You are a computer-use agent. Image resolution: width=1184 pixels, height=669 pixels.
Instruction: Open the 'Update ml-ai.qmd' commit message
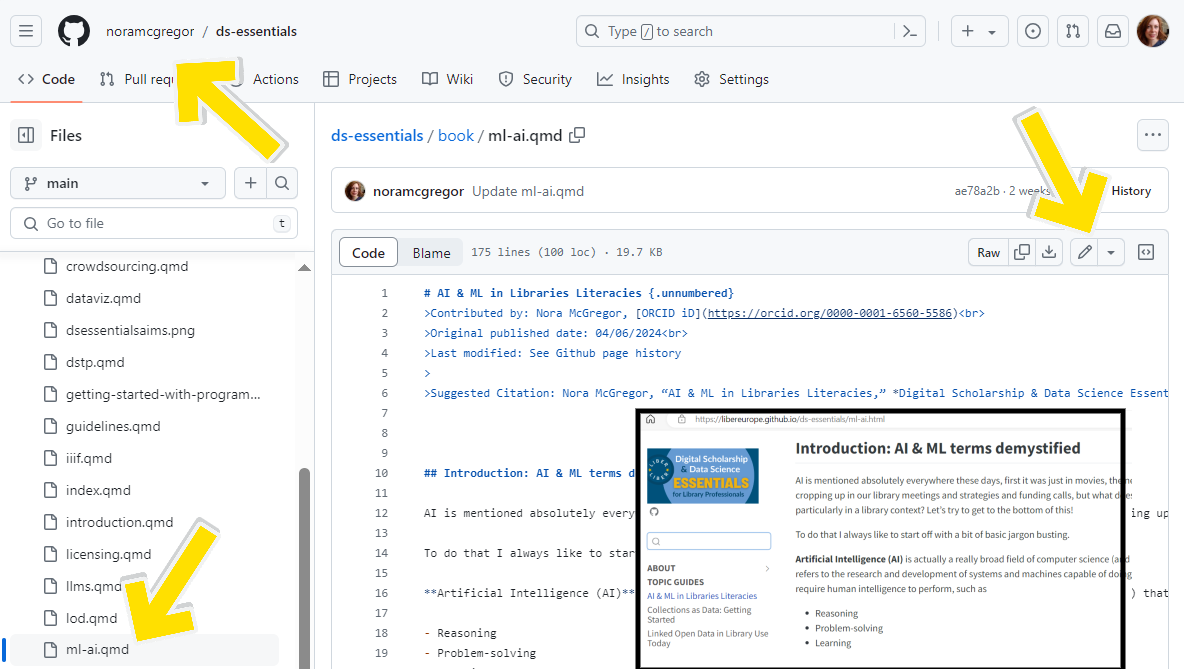pos(528,191)
